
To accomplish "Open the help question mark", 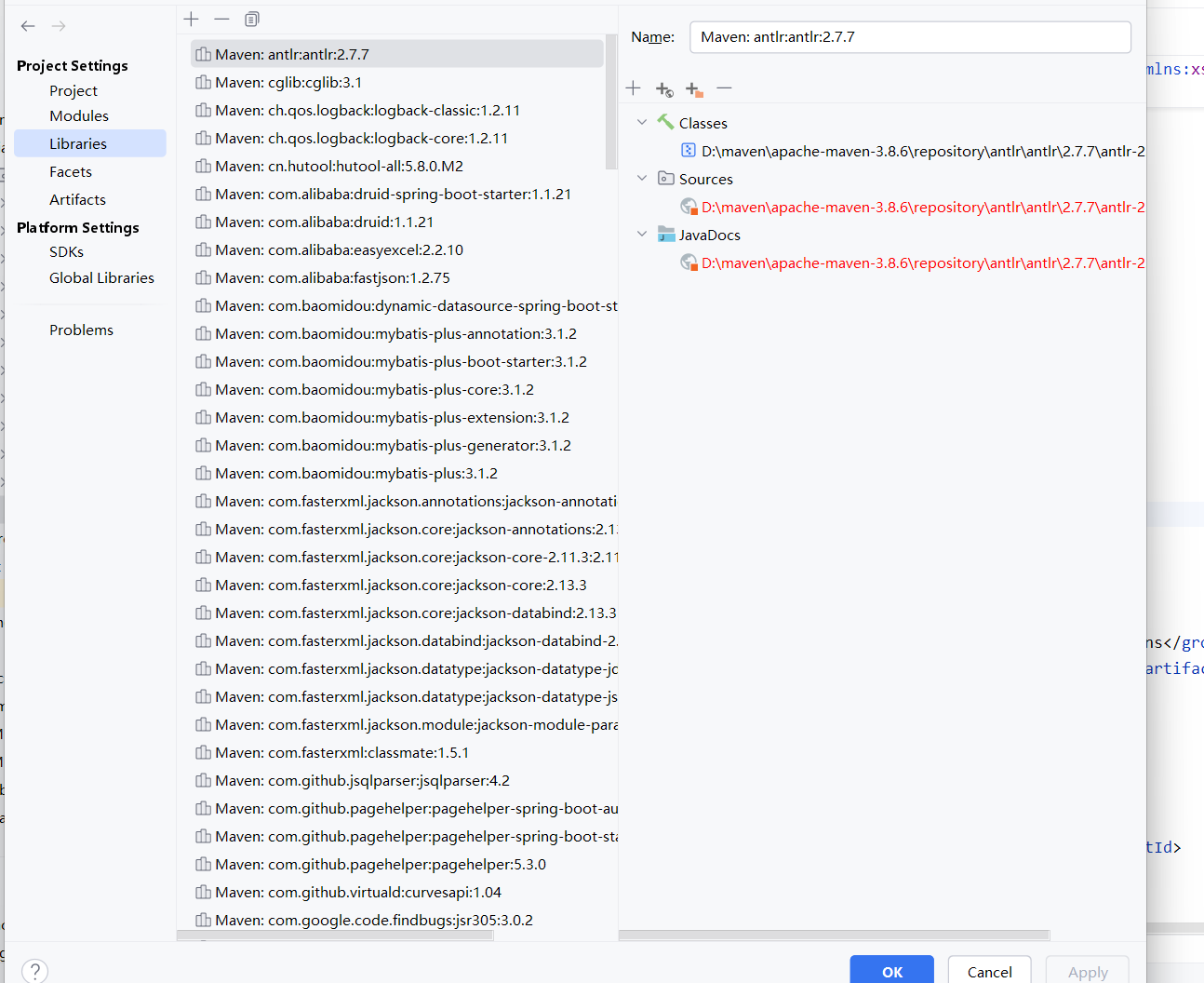I will [34, 971].
